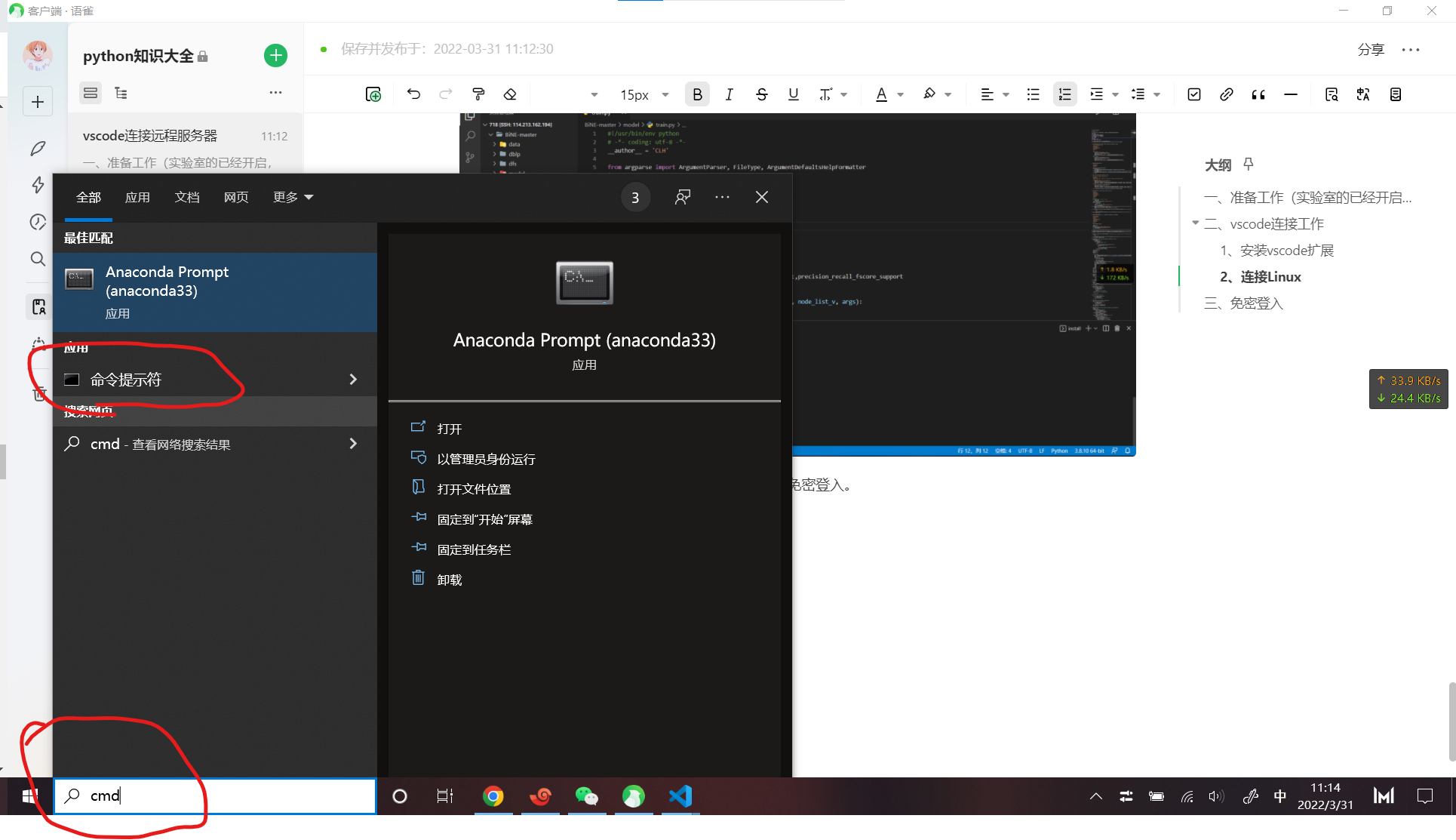Click the translate icon in toolbar
Screen dimensions: 1456x840
pyautogui.click(x=1363, y=94)
